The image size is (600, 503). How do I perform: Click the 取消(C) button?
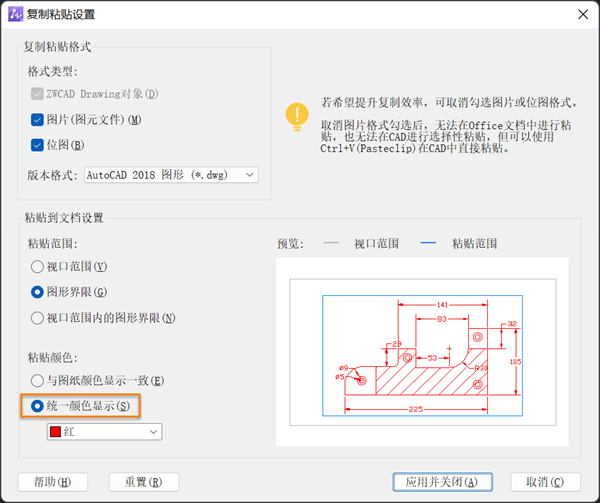[545, 482]
